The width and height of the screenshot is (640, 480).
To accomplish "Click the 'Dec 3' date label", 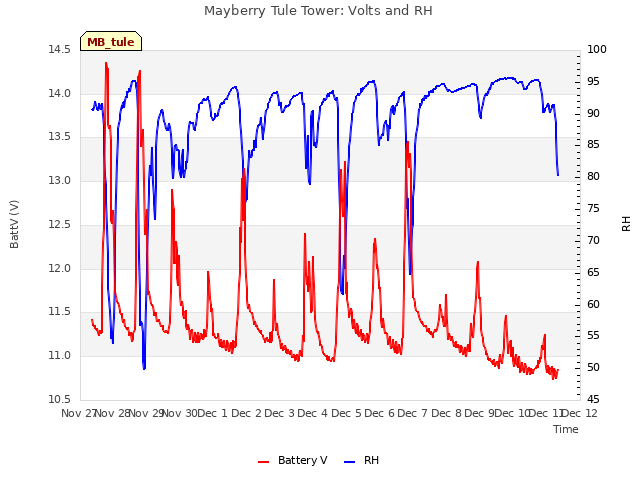I will pos(280,413).
